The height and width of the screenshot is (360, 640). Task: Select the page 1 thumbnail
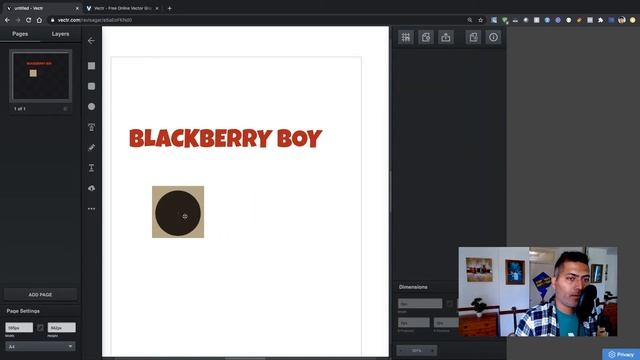(x=40, y=76)
